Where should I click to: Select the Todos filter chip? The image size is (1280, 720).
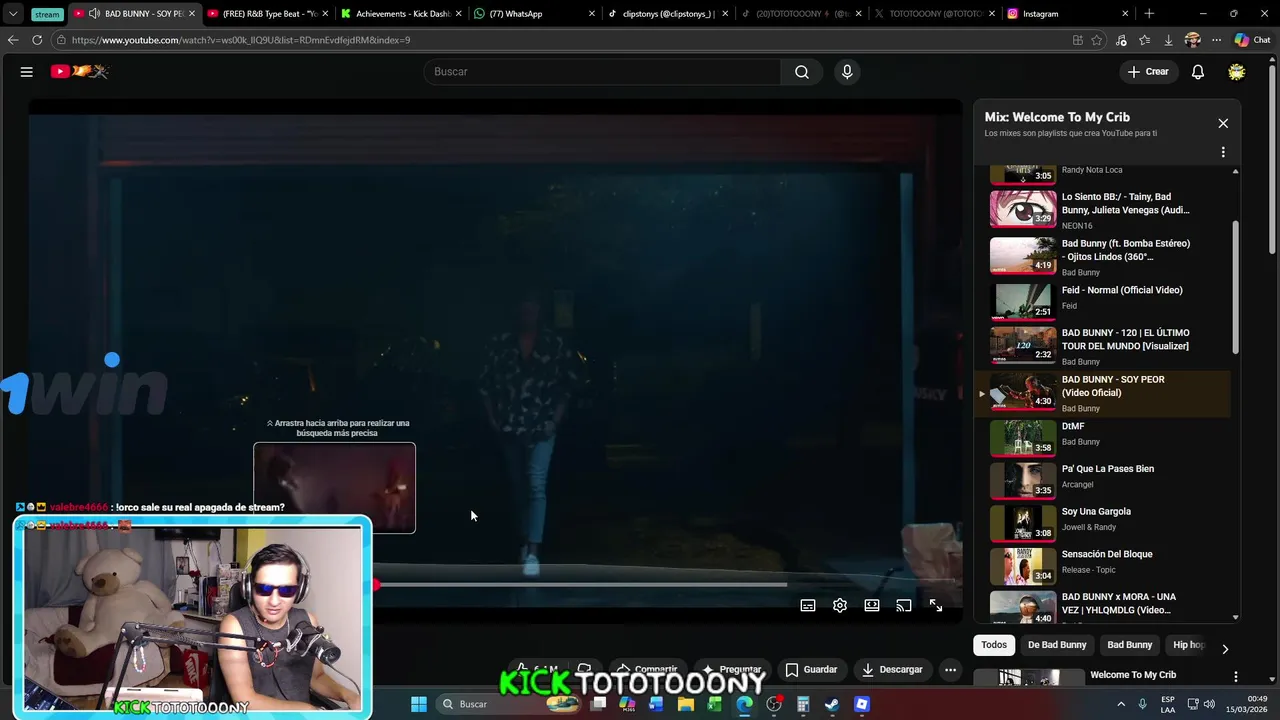click(x=994, y=645)
